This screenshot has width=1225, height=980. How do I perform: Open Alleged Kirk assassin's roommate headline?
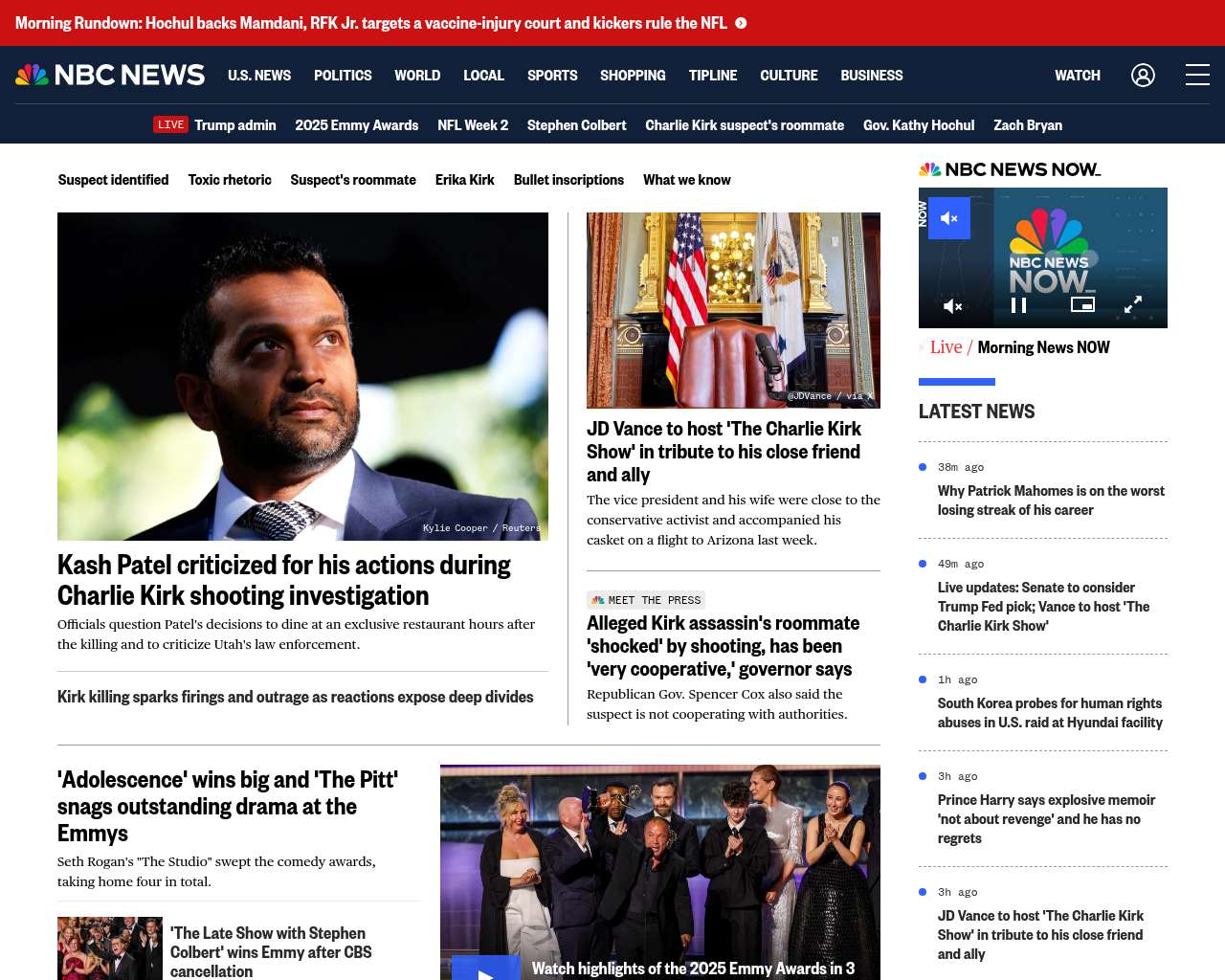click(724, 646)
